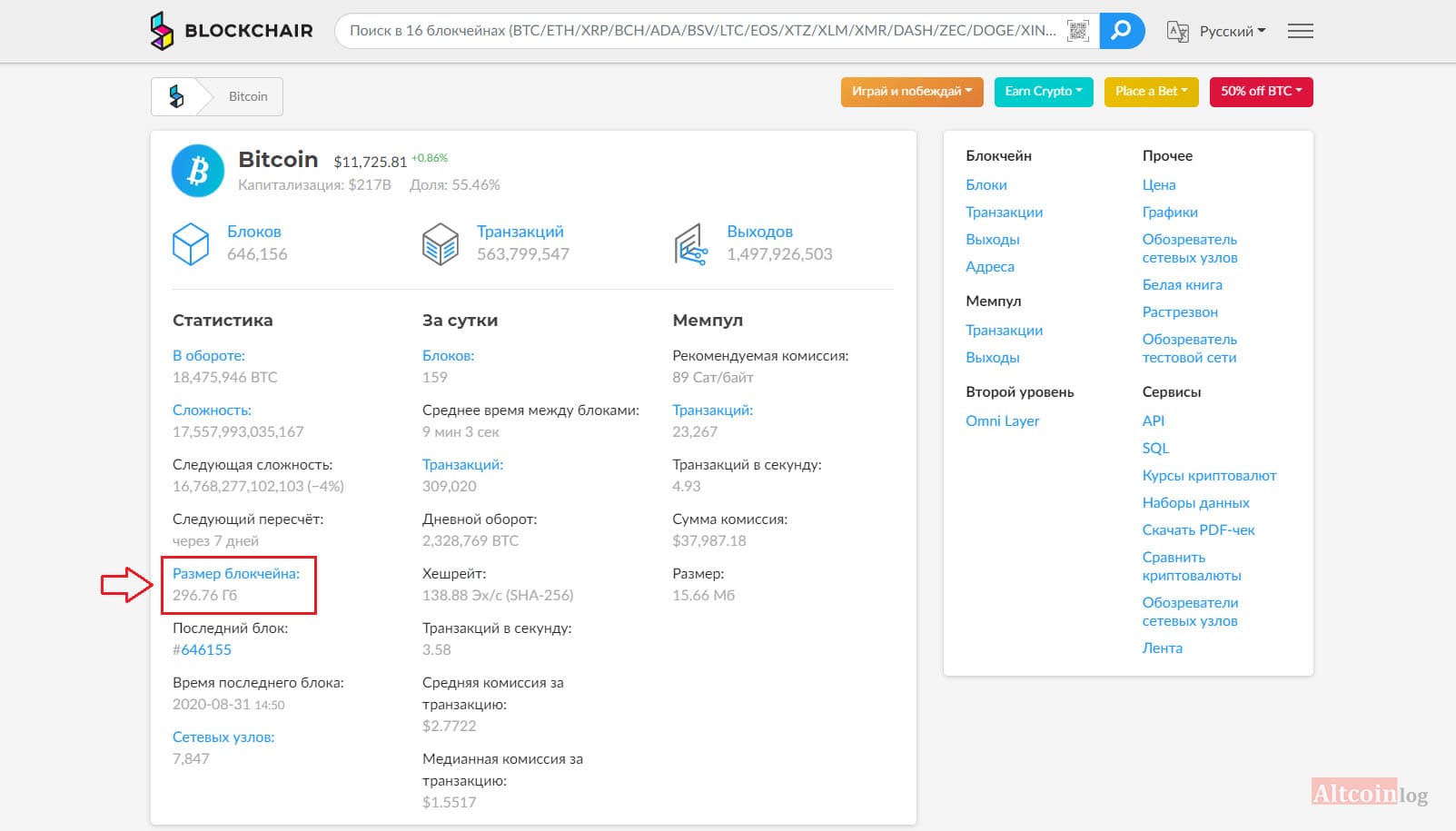Click the Размер блокчейна link
The image size is (1456, 831).
point(236,574)
